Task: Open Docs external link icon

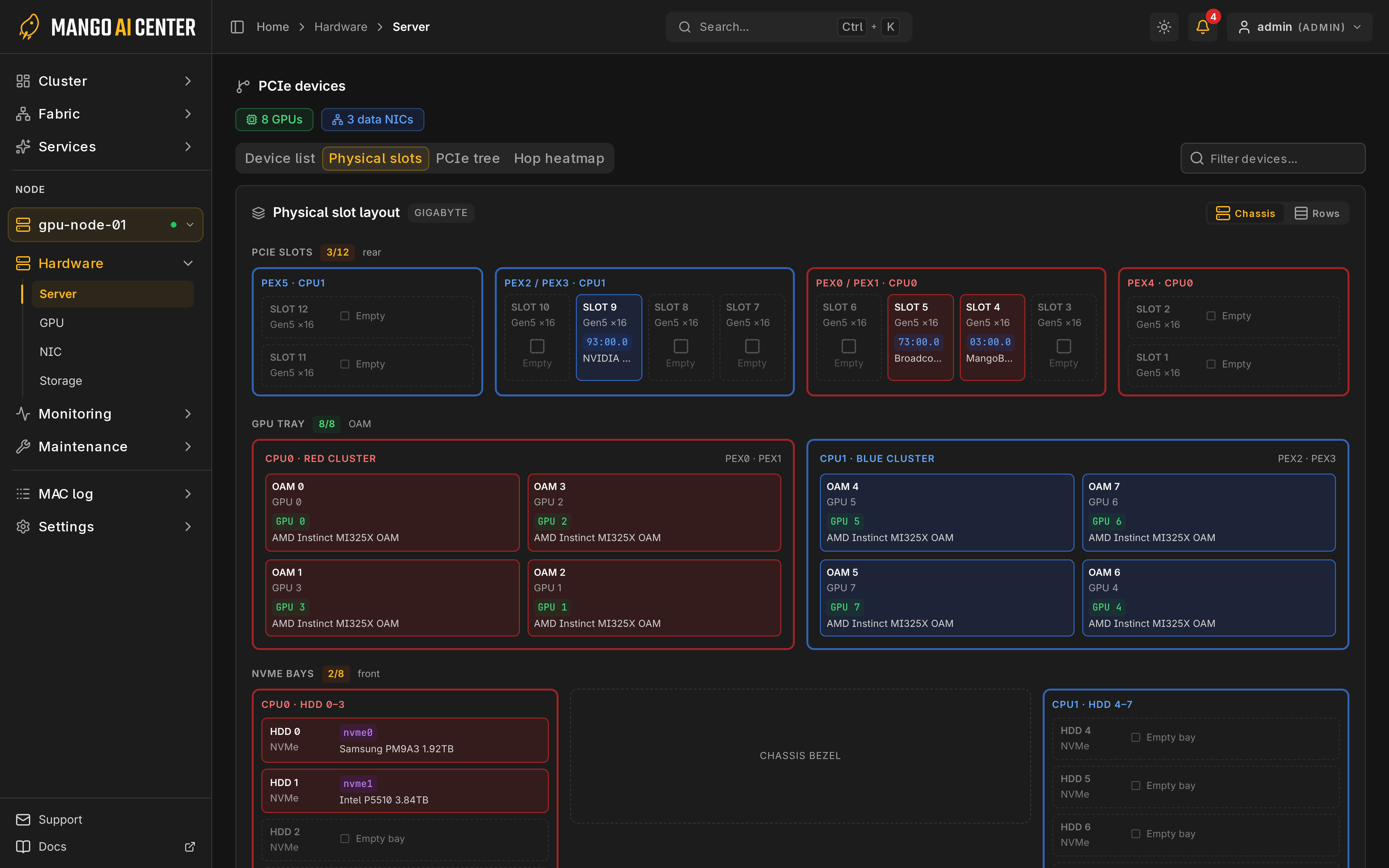Action: [190, 847]
